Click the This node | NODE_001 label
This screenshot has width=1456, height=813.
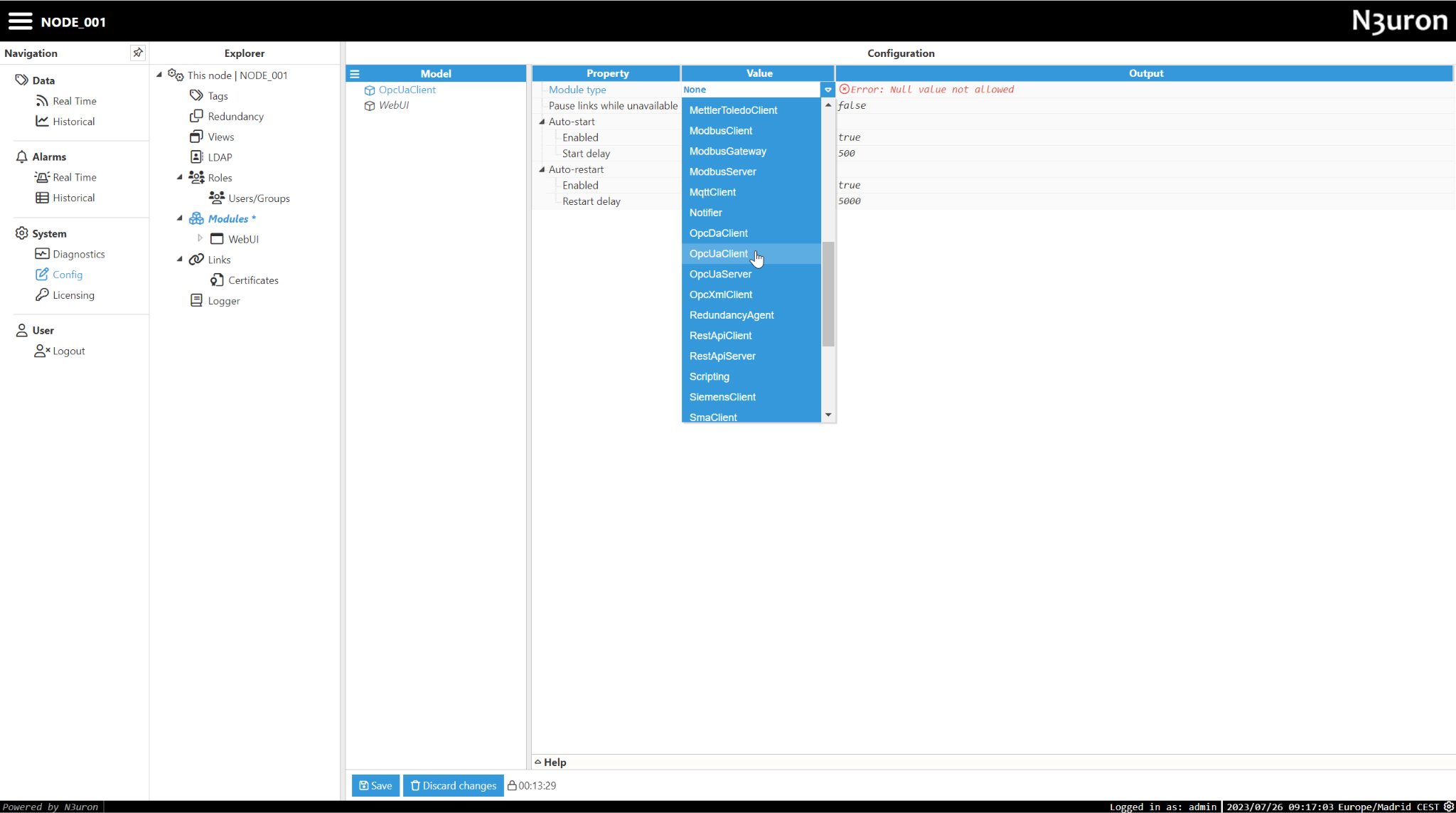tap(237, 75)
